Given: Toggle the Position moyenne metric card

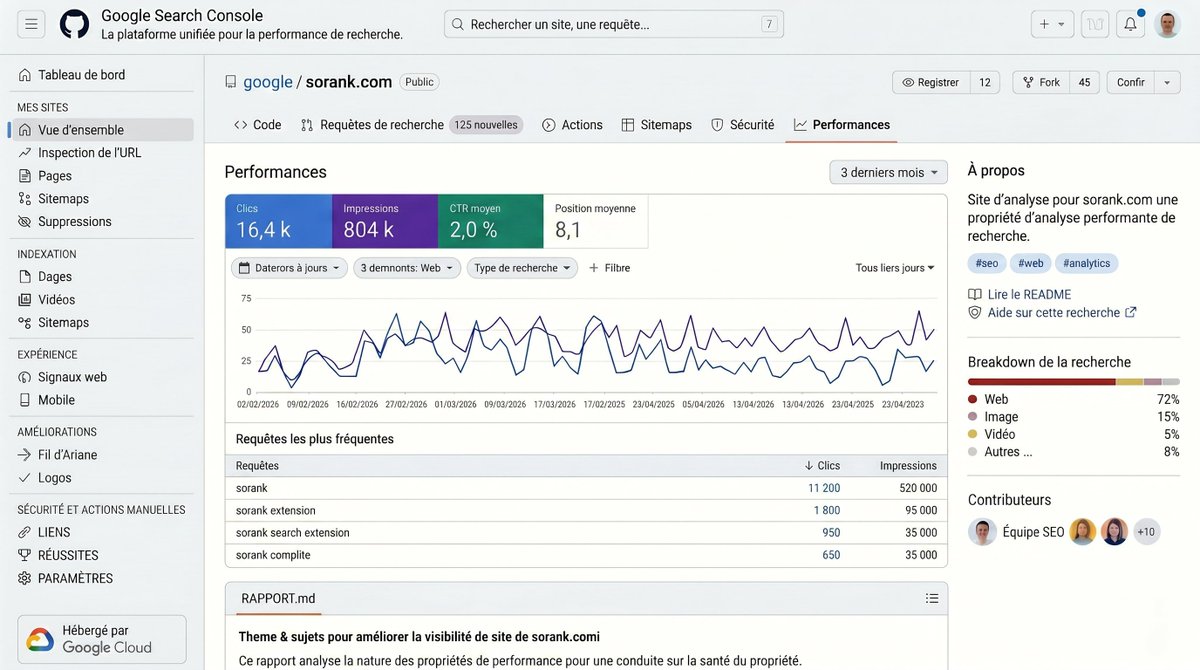Looking at the screenshot, I should click(596, 221).
